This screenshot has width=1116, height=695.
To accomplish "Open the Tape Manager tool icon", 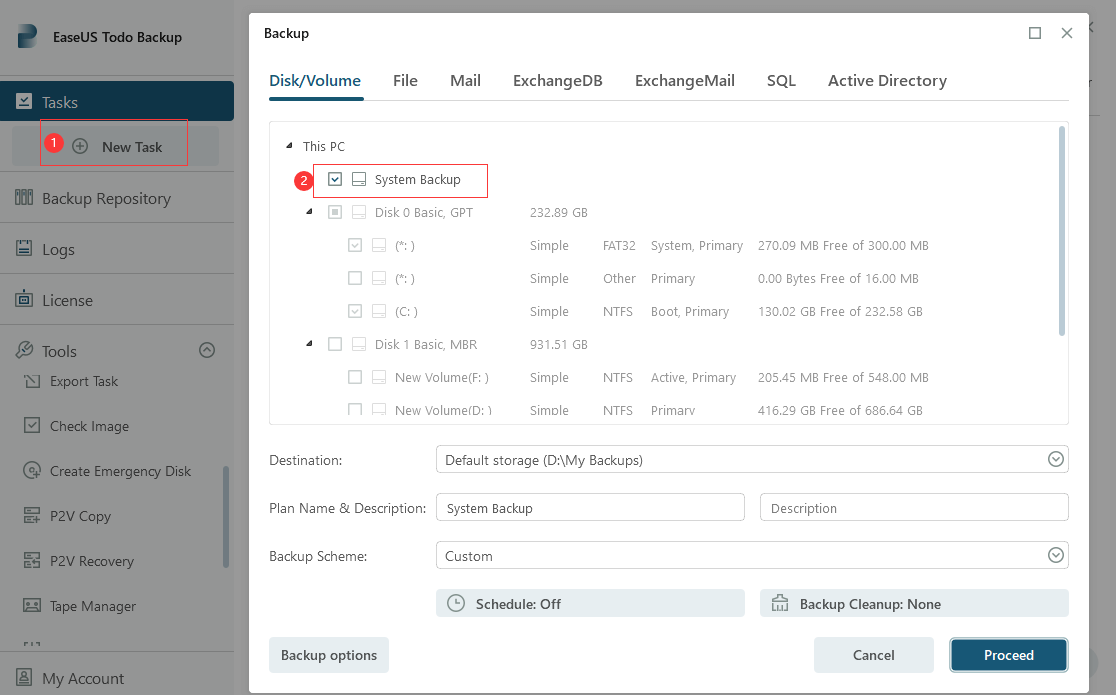I will point(32,606).
